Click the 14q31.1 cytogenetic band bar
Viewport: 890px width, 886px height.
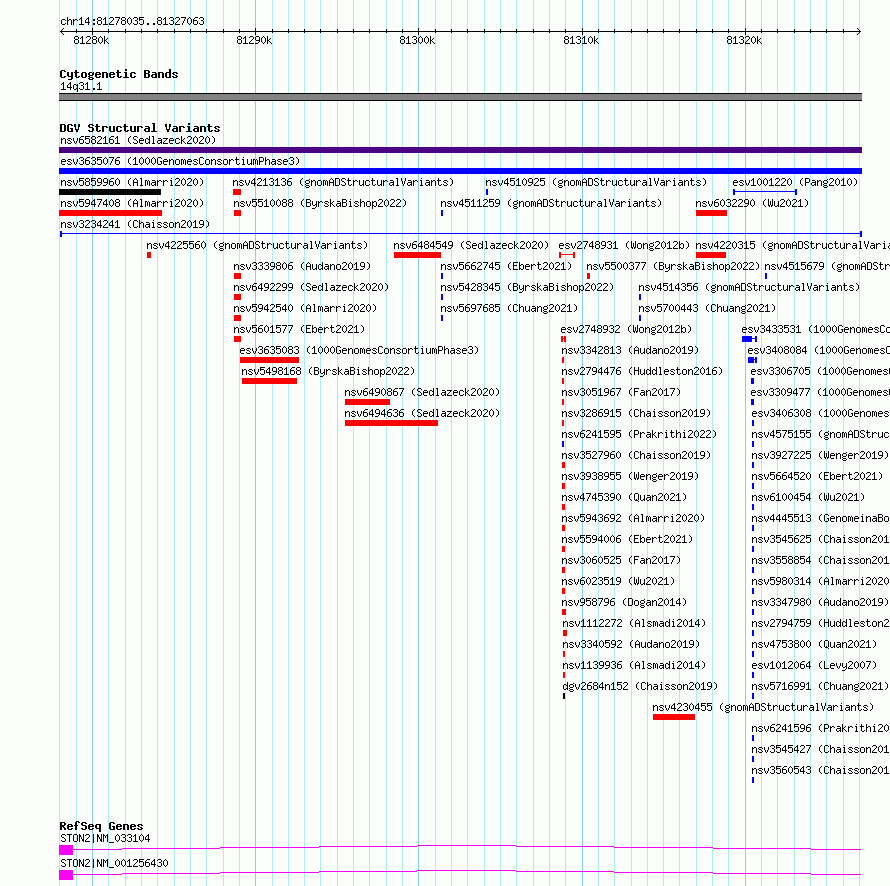pos(460,97)
